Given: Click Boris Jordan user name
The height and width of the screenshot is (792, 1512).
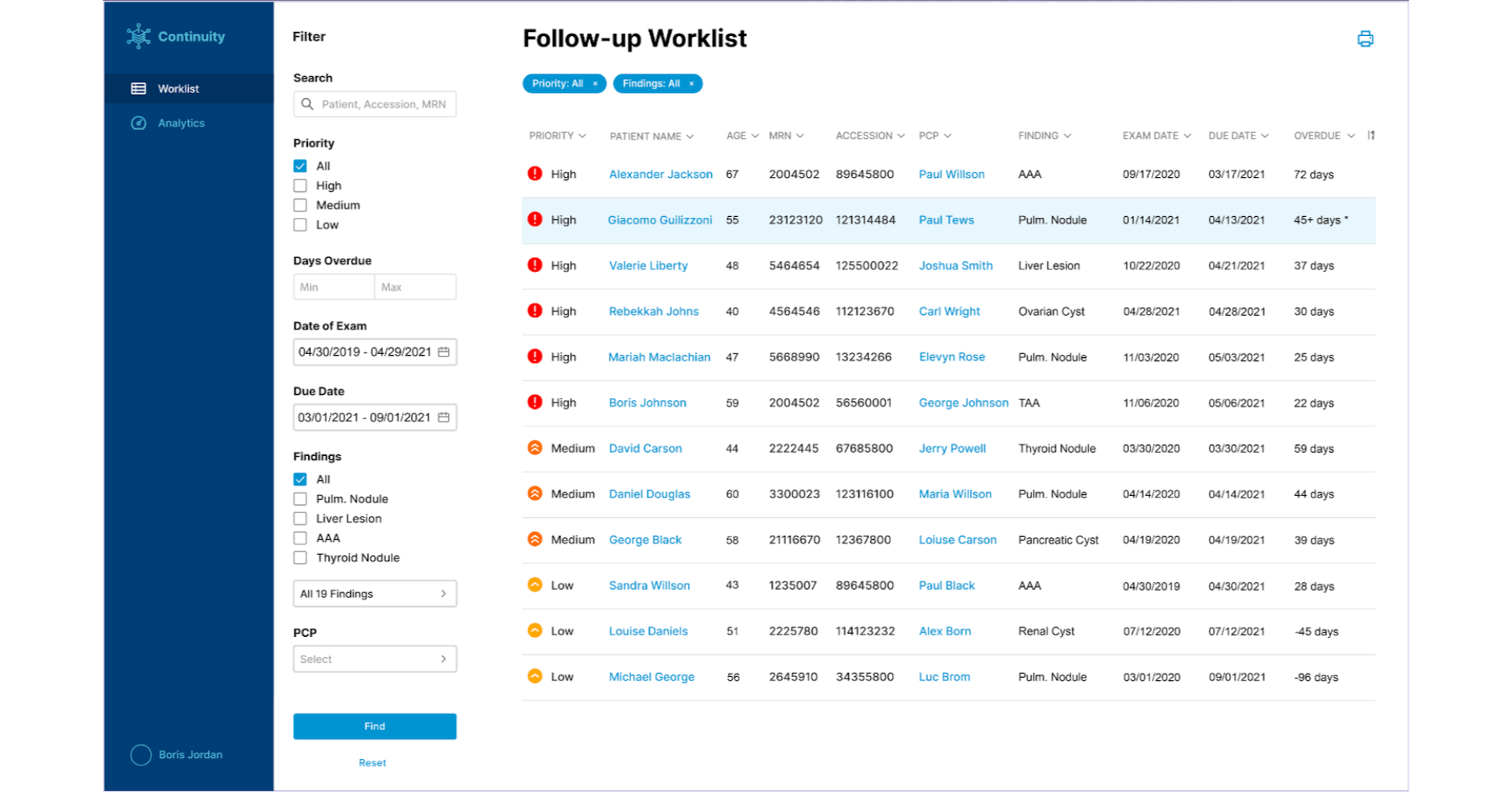Looking at the screenshot, I should point(190,754).
